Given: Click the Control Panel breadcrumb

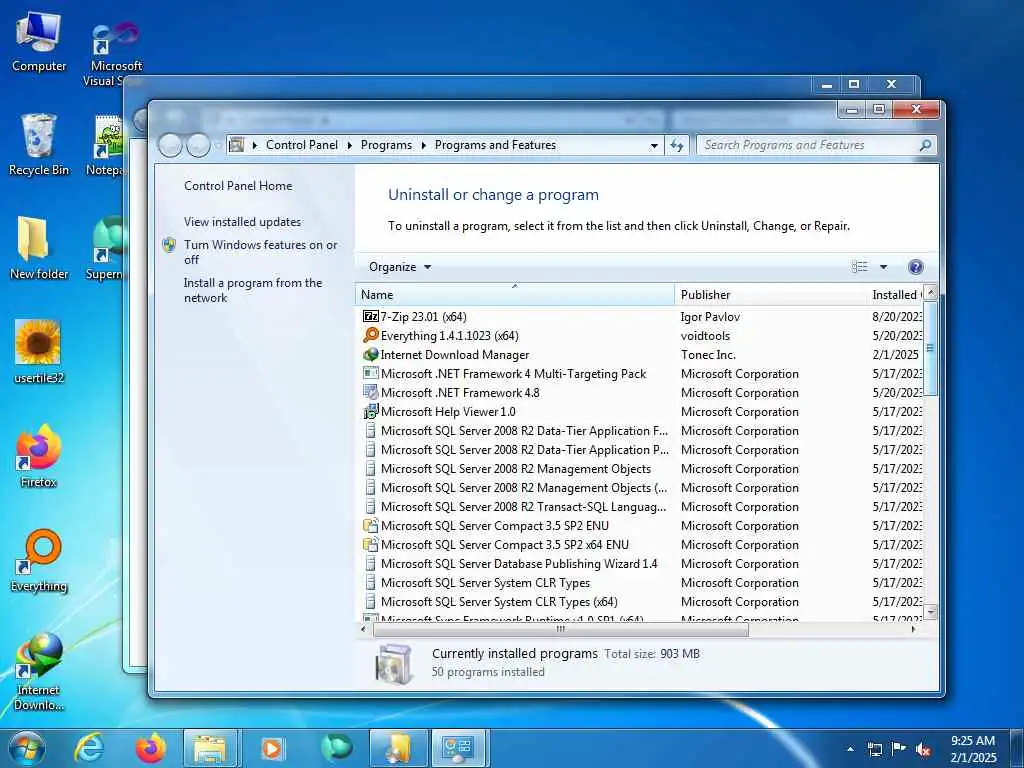Looking at the screenshot, I should [302, 145].
